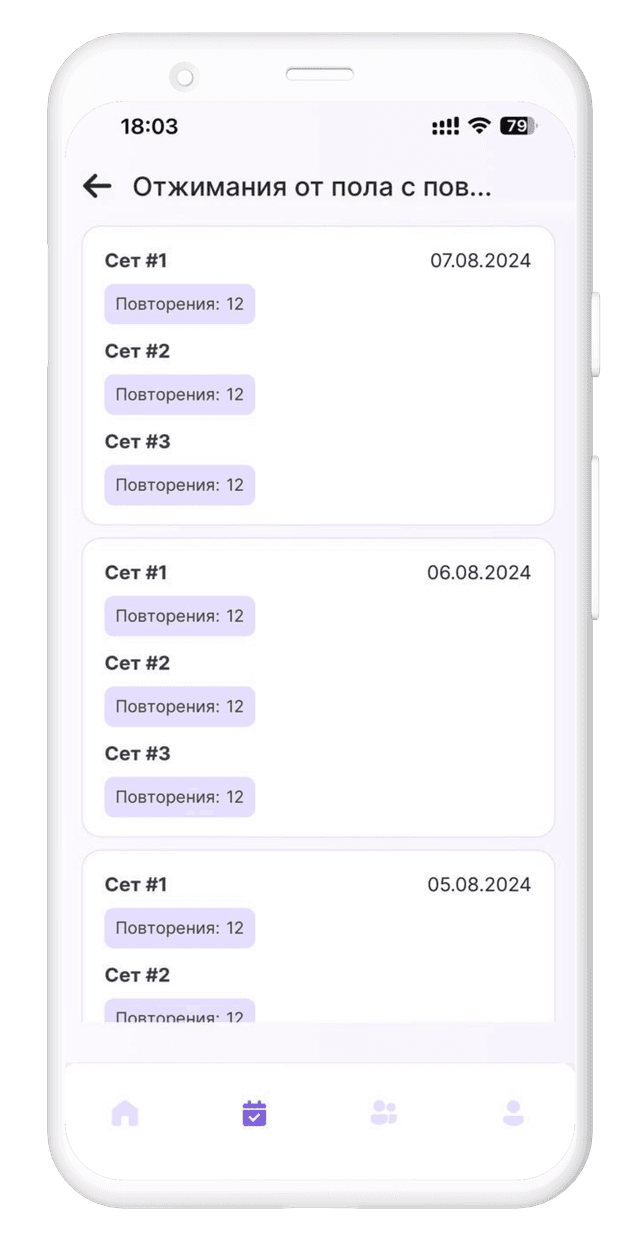This screenshot has width=640, height=1259.
Task: Select Сет #1 in the 07.08.2024 card
Action: pyautogui.click(x=136, y=261)
